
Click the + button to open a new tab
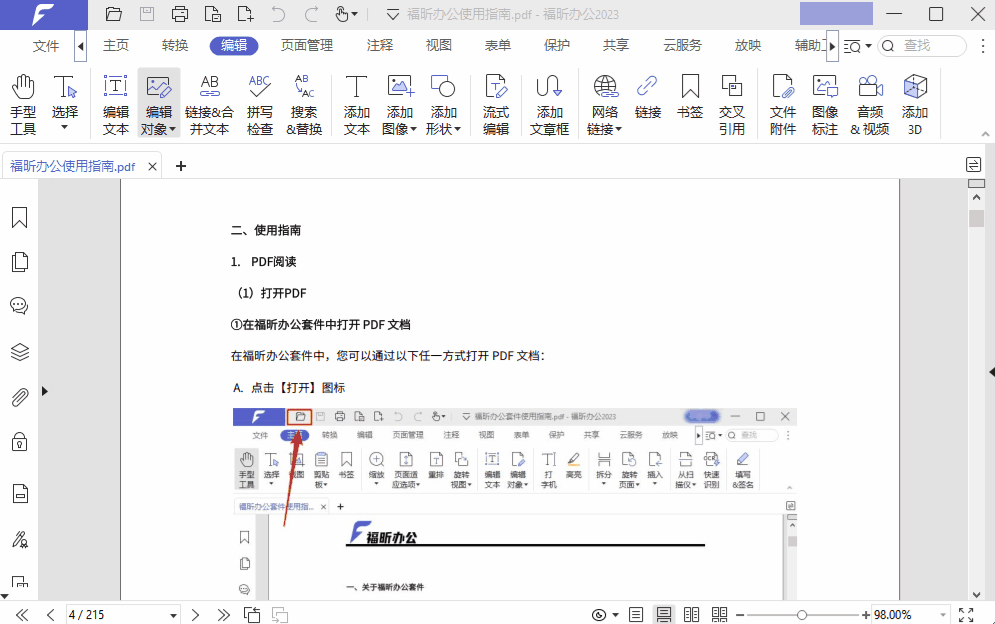[180, 166]
